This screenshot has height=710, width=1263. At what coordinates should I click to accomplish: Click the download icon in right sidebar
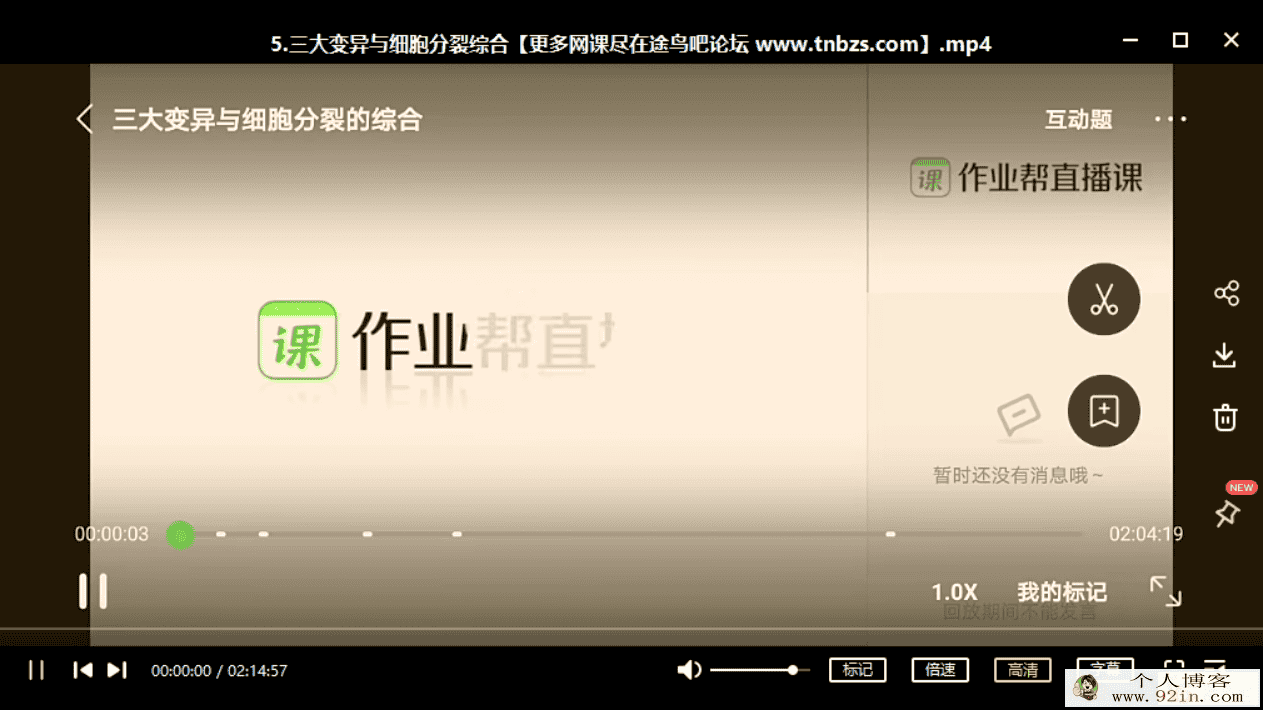click(1224, 356)
